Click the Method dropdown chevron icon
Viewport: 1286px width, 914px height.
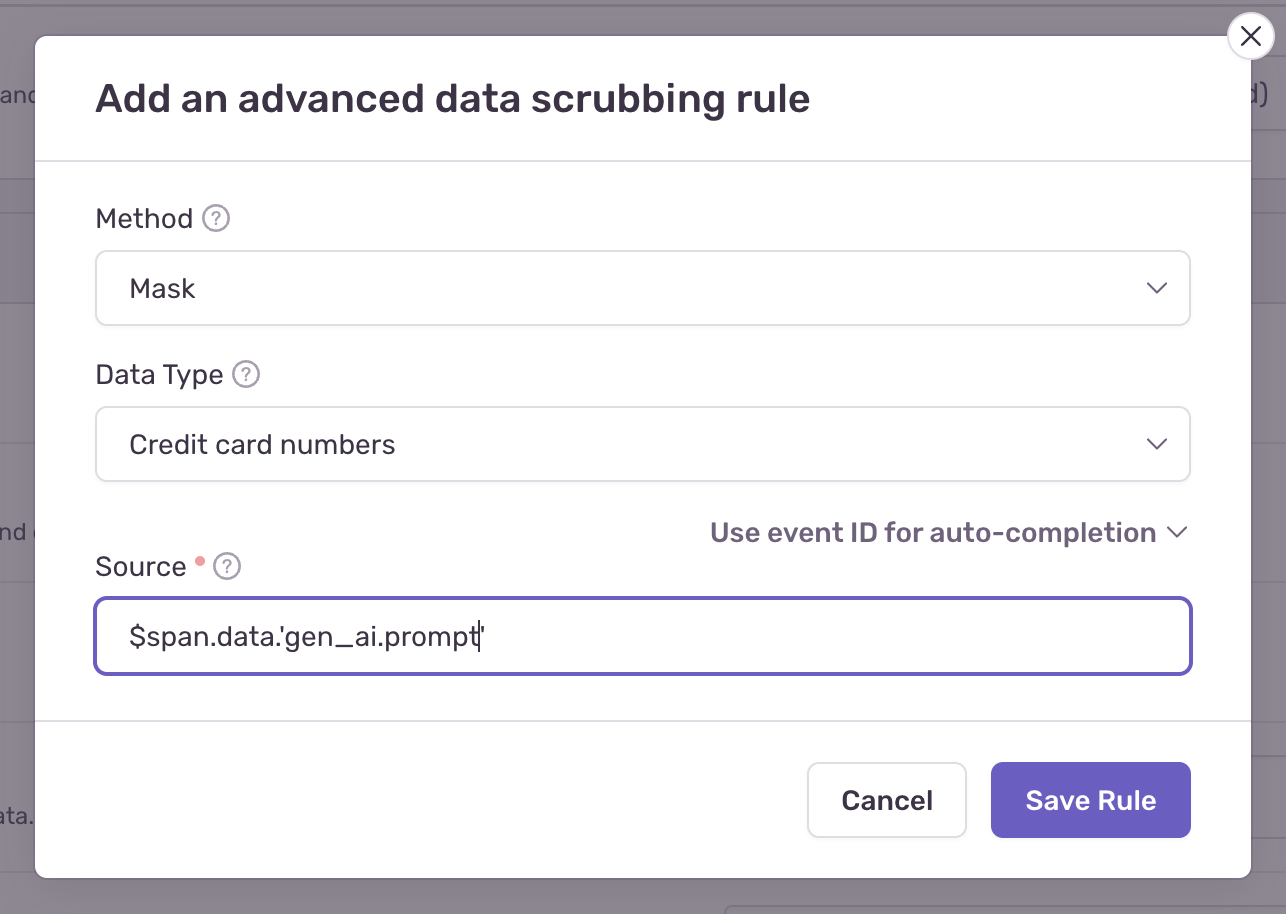1157,288
